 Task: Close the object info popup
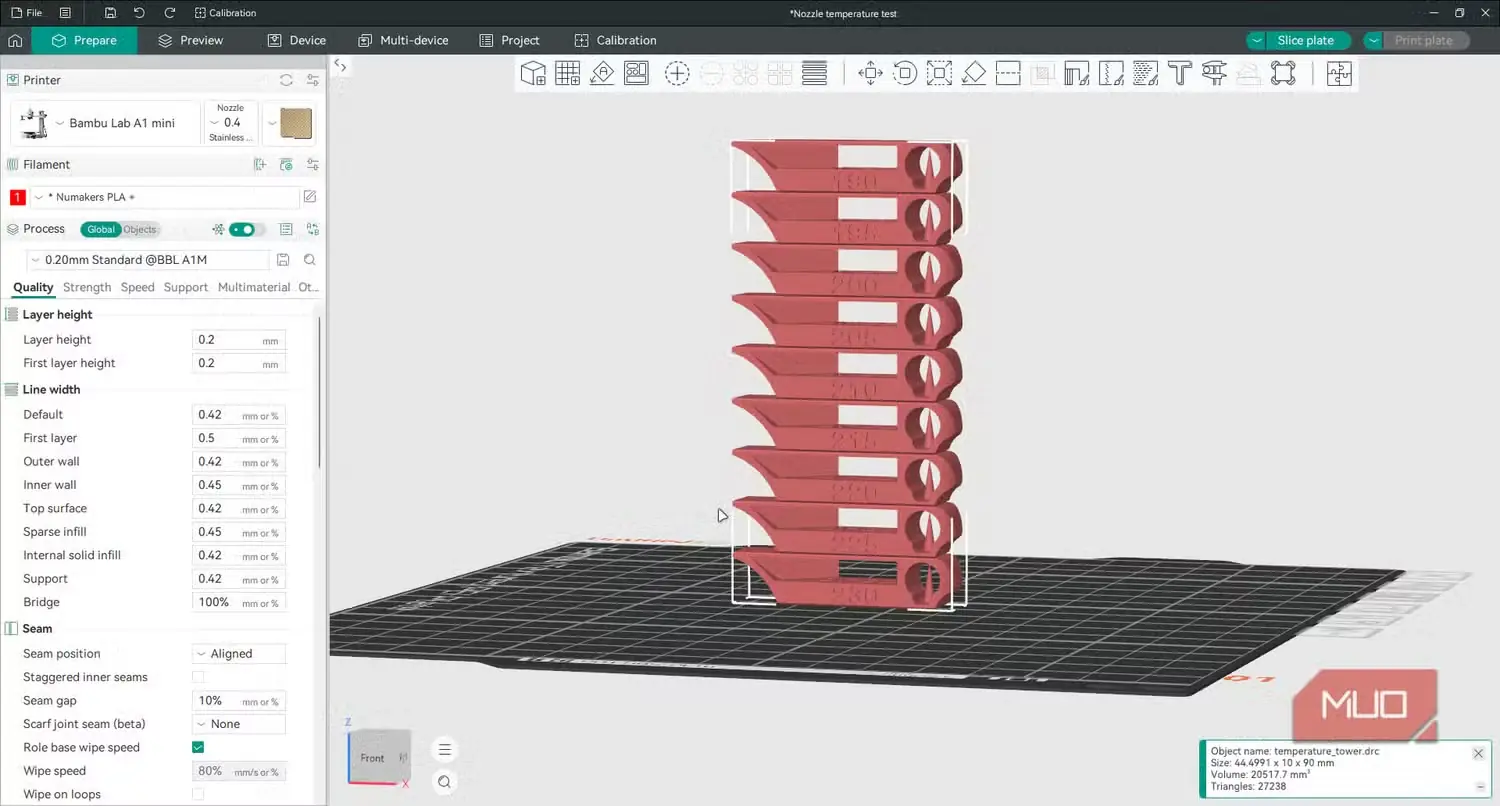[1478, 753]
